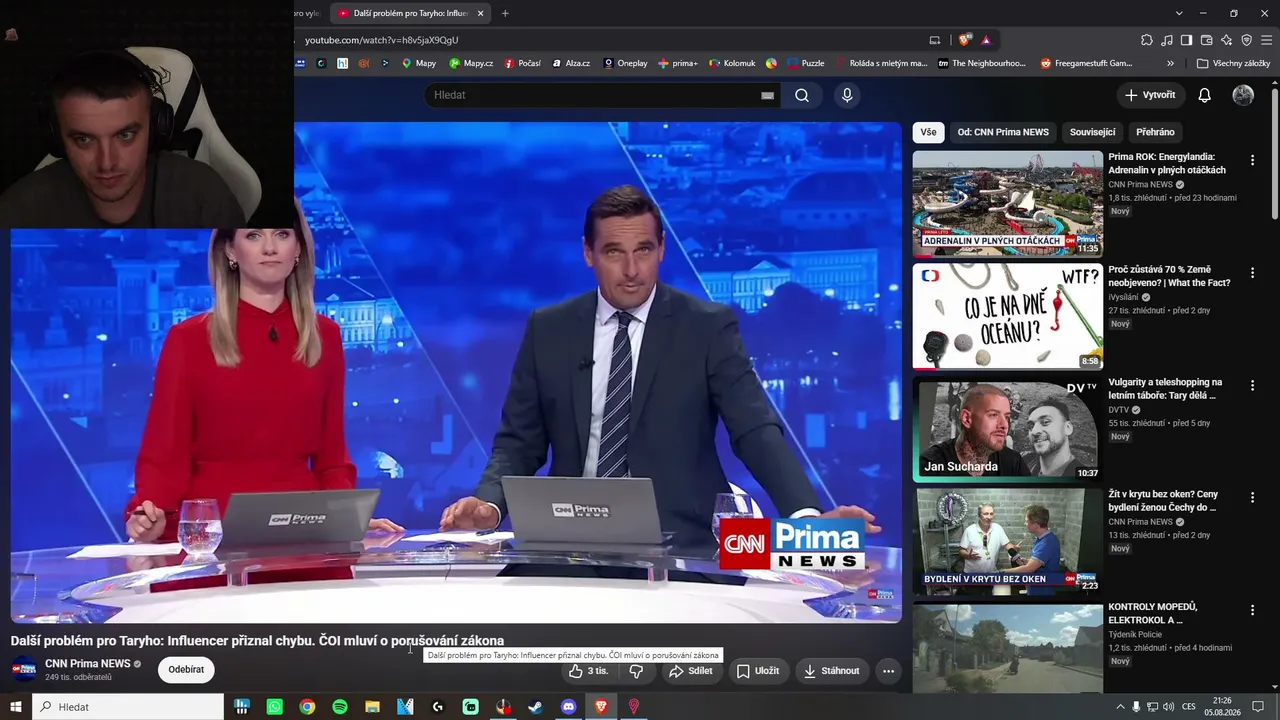Image resolution: width=1280 pixels, height=720 pixels.
Task: Open more actions menu below the video
Action: click(x=888, y=671)
